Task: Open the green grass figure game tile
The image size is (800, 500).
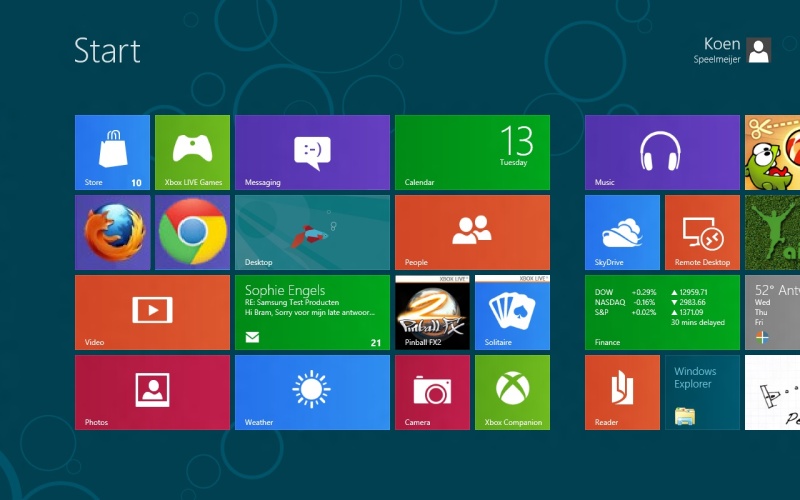Action: 772,232
